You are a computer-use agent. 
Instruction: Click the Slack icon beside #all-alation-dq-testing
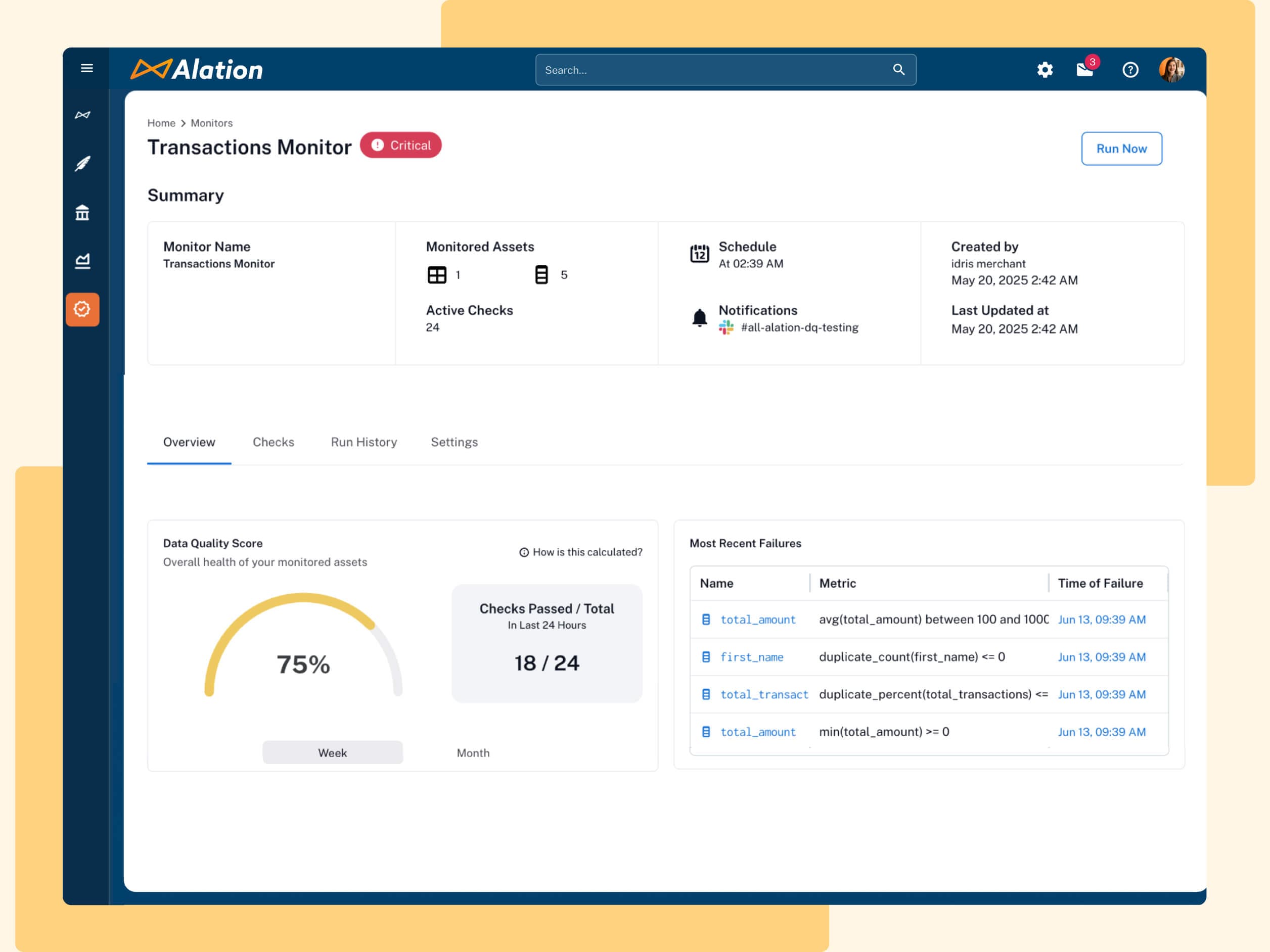725,327
